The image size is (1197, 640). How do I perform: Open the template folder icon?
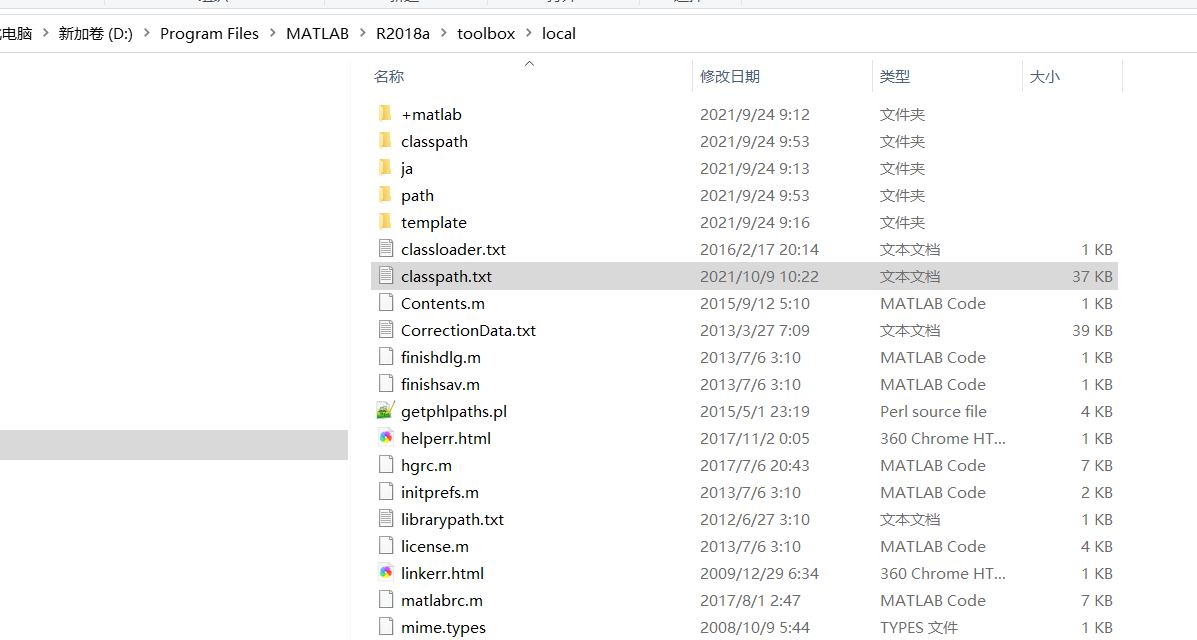coord(386,222)
